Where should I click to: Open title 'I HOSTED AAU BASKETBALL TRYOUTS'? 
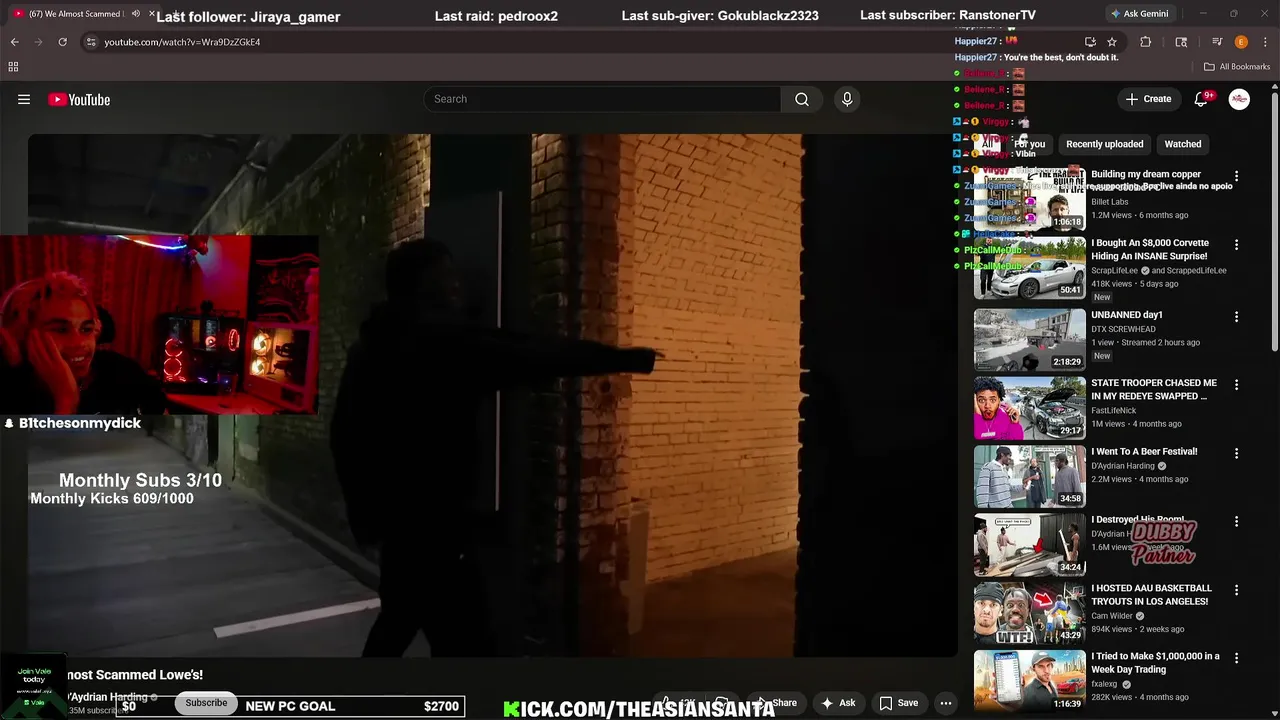click(x=1151, y=595)
